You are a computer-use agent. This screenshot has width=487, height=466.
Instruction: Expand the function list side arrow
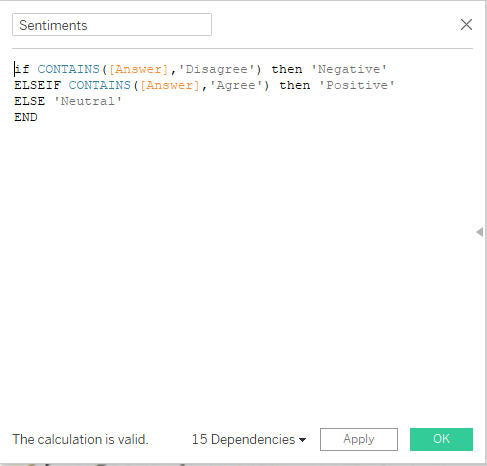pyautogui.click(x=480, y=232)
